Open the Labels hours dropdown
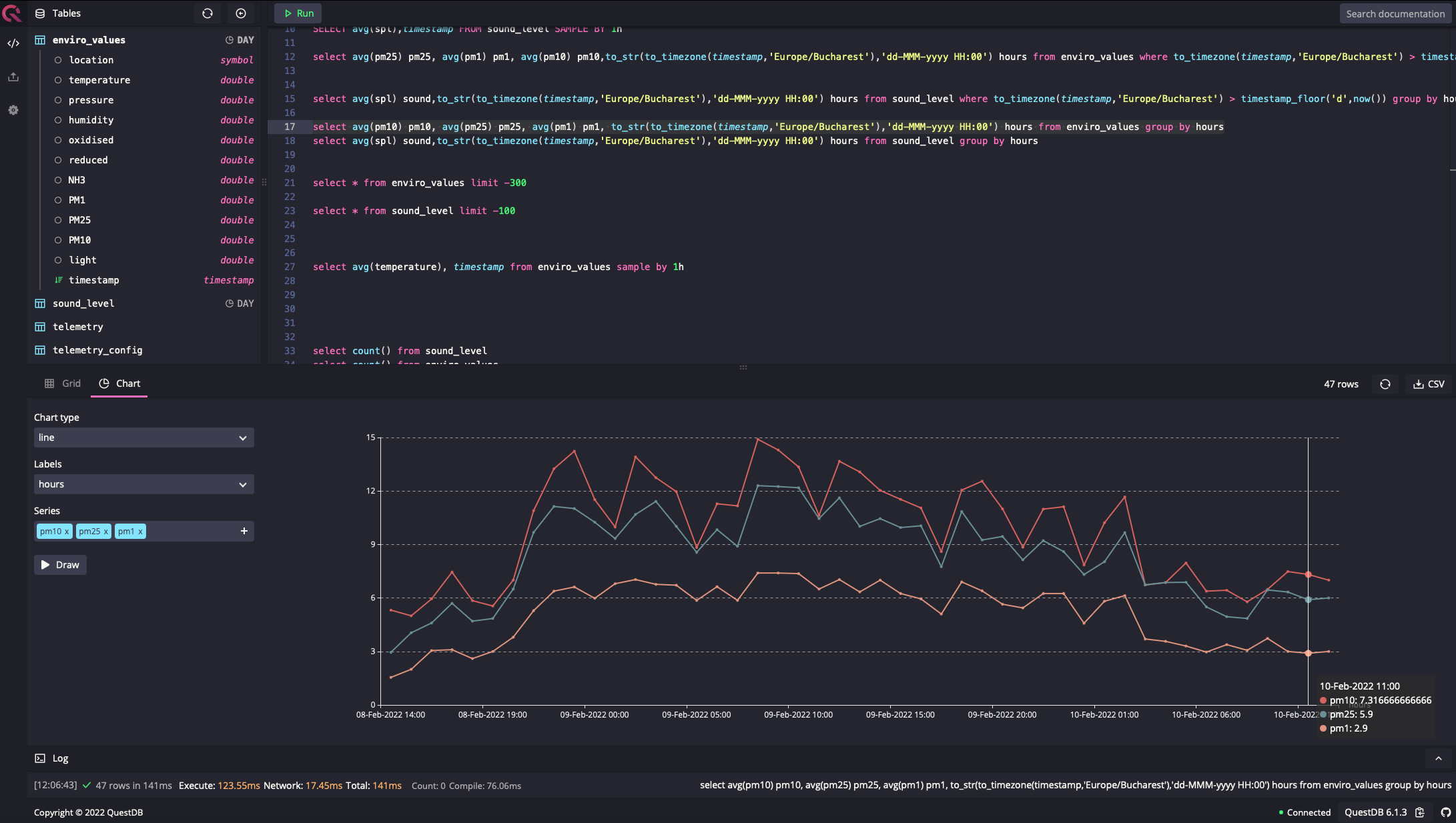1456x823 pixels. [x=143, y=484]
